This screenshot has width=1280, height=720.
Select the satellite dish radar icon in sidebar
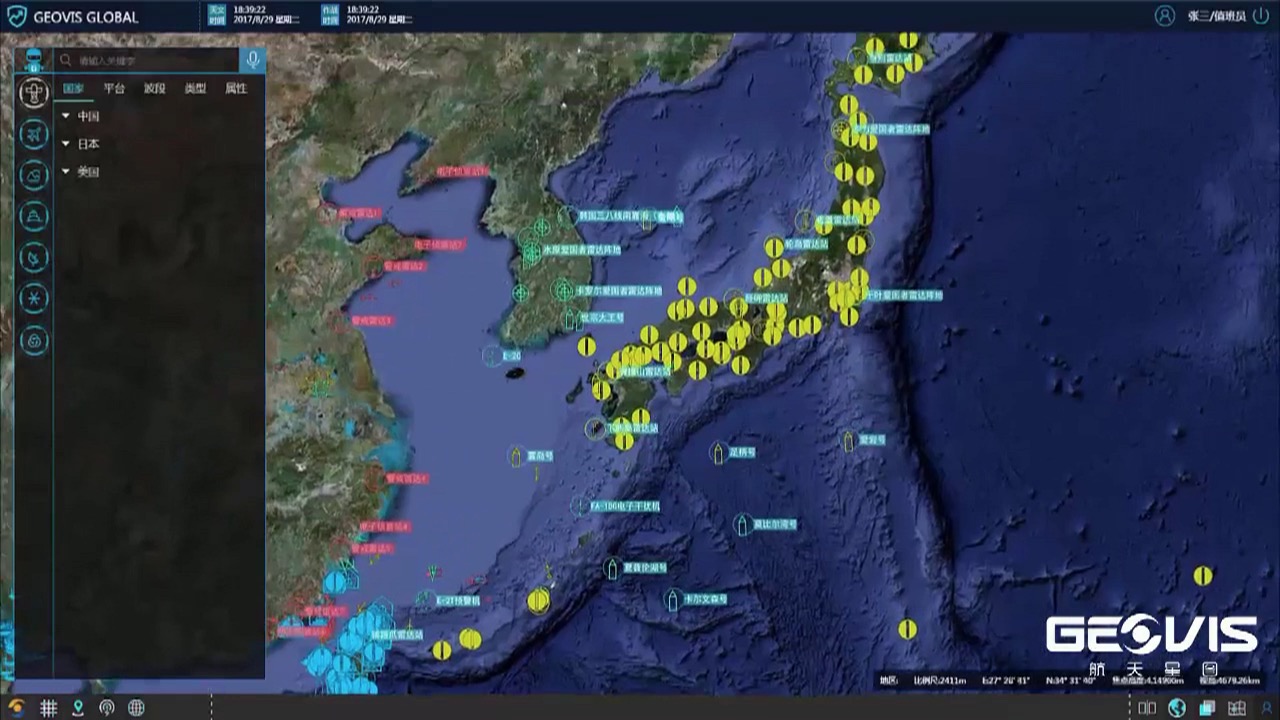coord(34,258)
